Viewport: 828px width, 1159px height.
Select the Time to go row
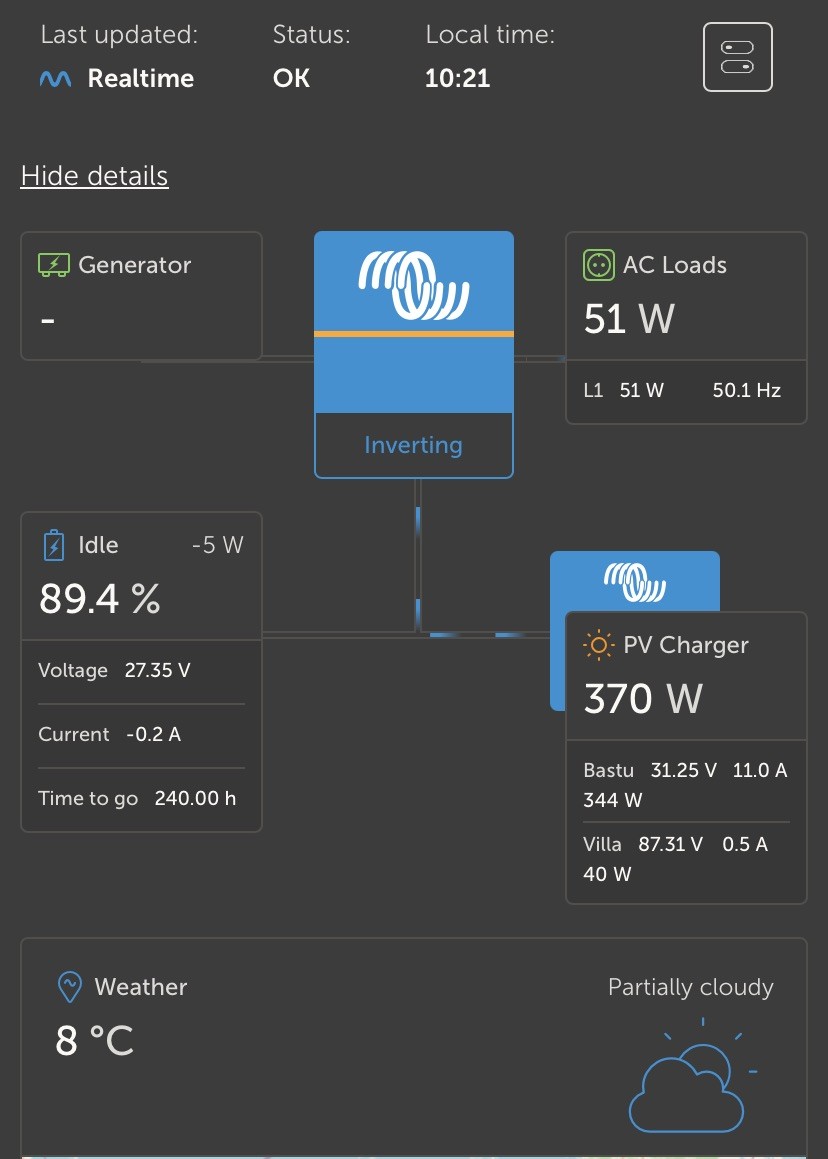pos(141,798)
